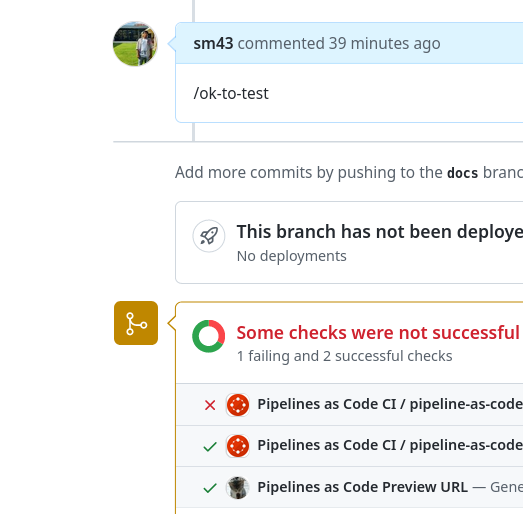Open the Pipelines as Code Preview URL check
The image size is (523, 514).
(363, 487)
